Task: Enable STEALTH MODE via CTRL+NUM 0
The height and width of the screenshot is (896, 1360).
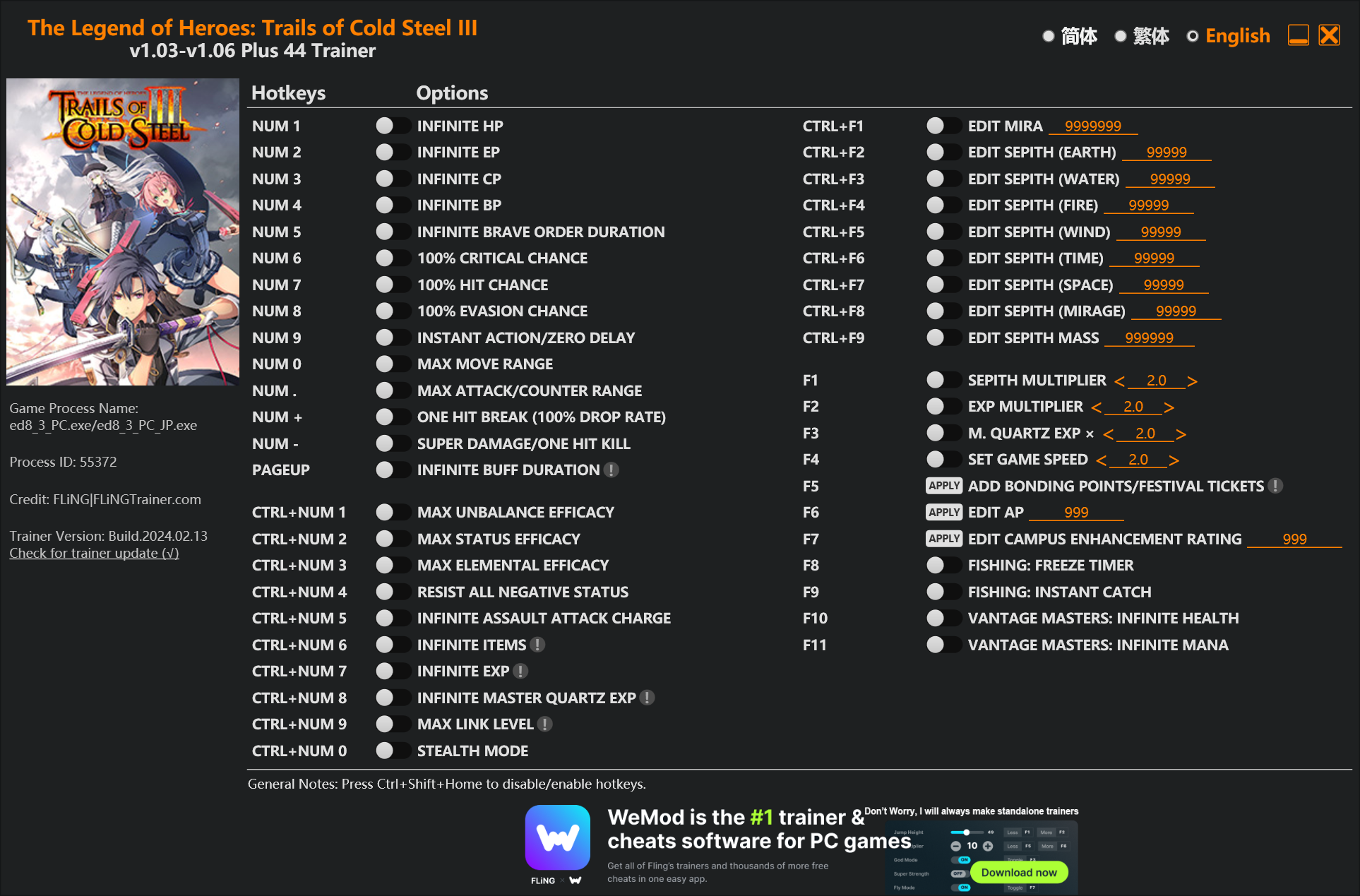Action: coord(389,749)
